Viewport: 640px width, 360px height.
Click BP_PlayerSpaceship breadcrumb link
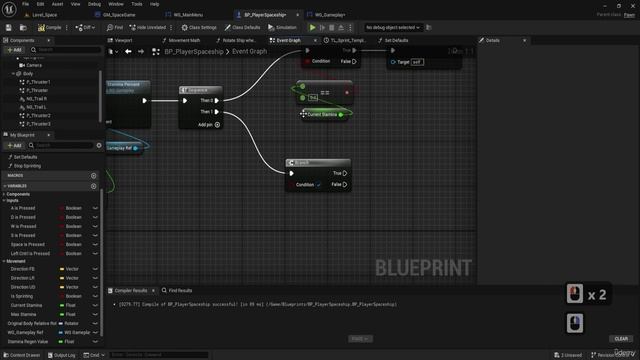(x=194, y=52)
